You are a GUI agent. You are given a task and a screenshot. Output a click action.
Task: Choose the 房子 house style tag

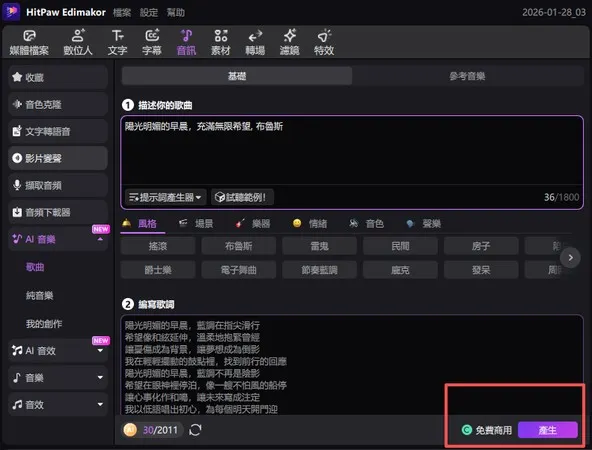481,246
